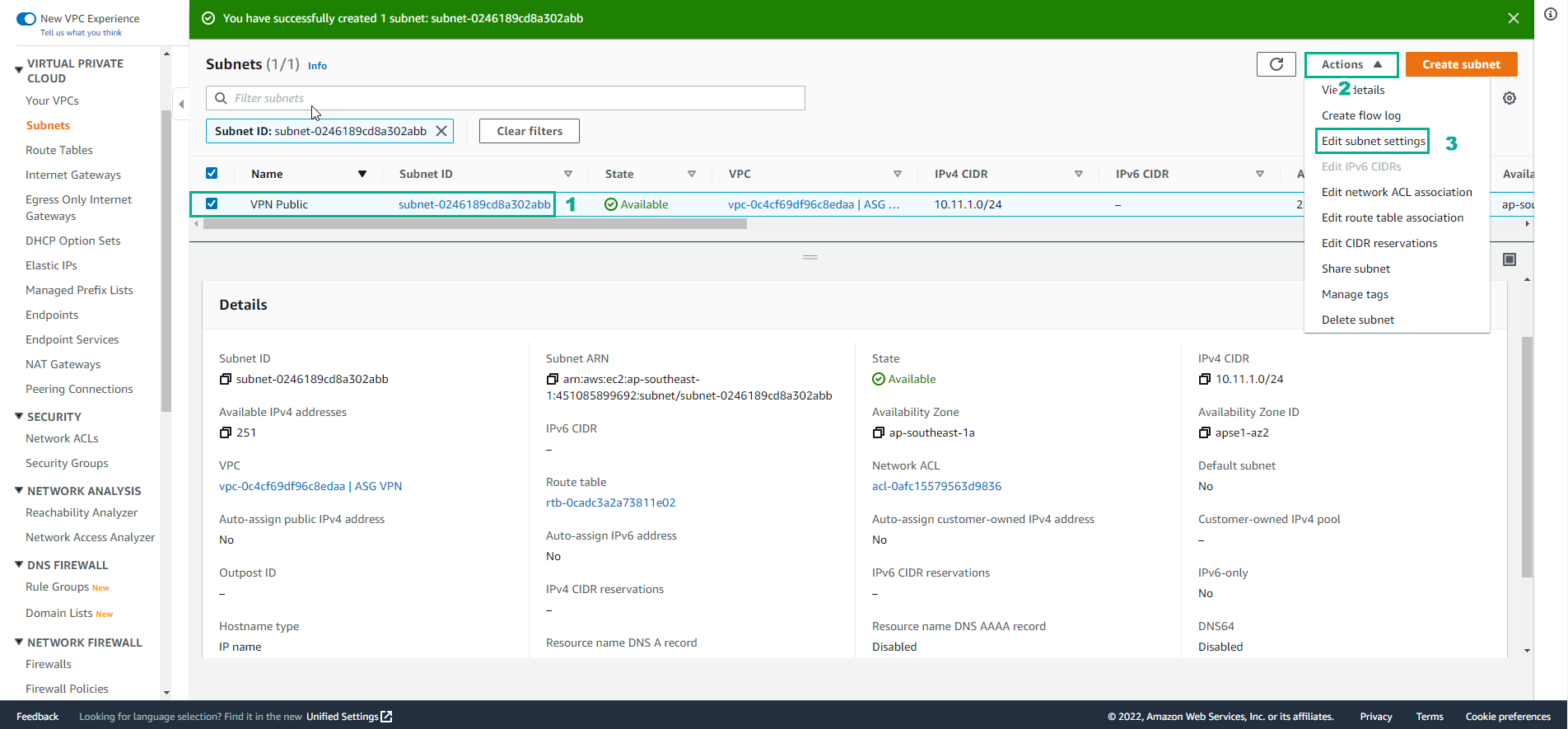1568x729 pixels.
Task: Copy availability zone ap-southeast-1a
Action: pos(879,432)
